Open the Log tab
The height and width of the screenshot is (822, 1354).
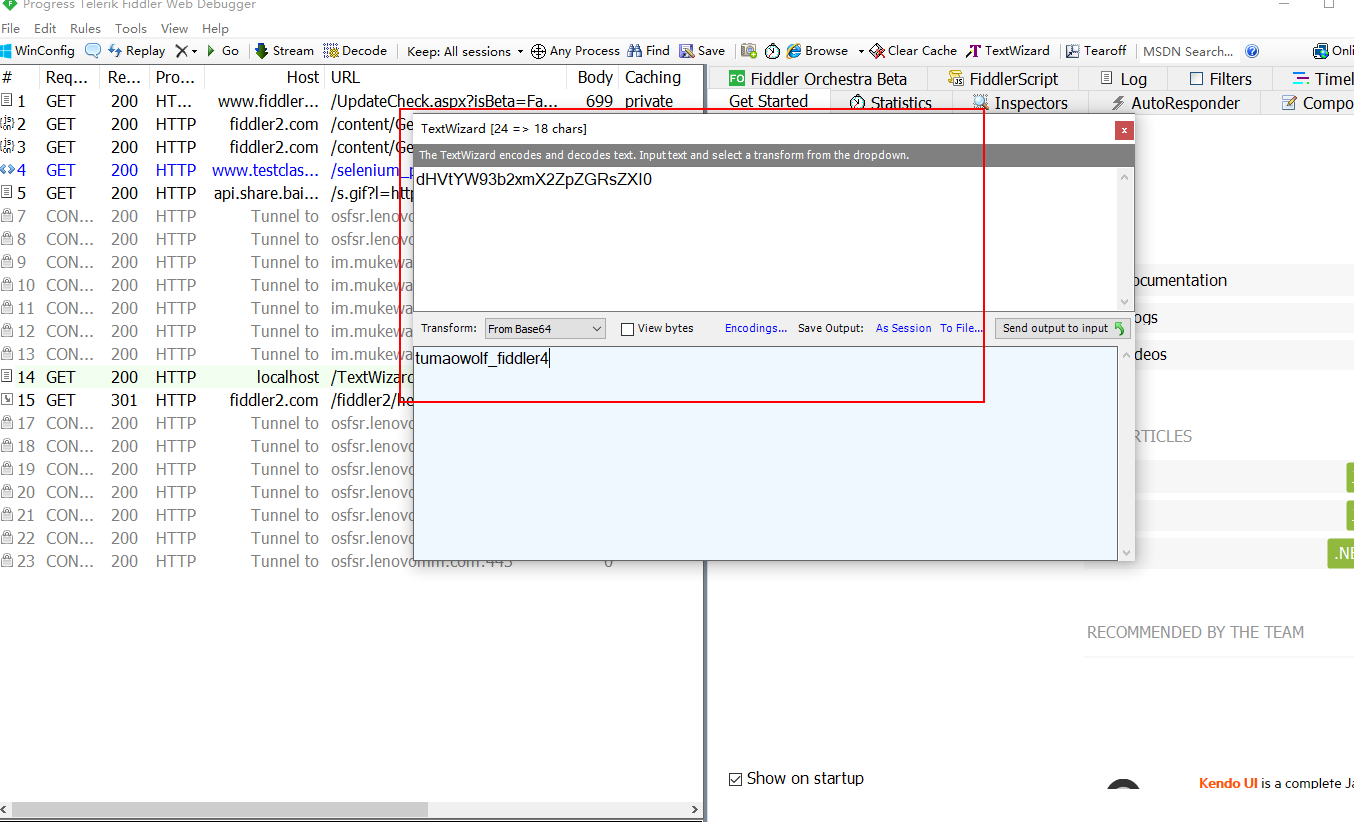click(x=1122, y=79)
